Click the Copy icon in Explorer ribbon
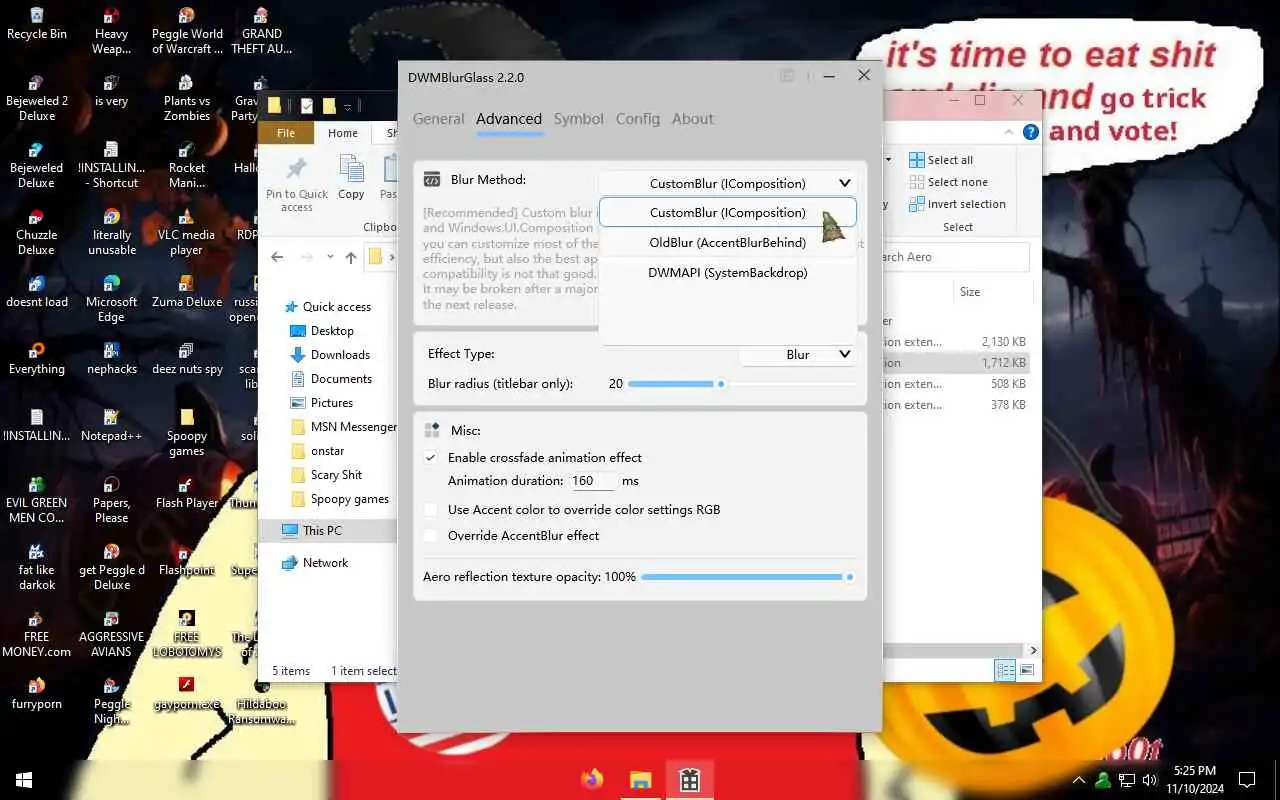This screenshot has width=1280, height=800. [x=351, y=178]
